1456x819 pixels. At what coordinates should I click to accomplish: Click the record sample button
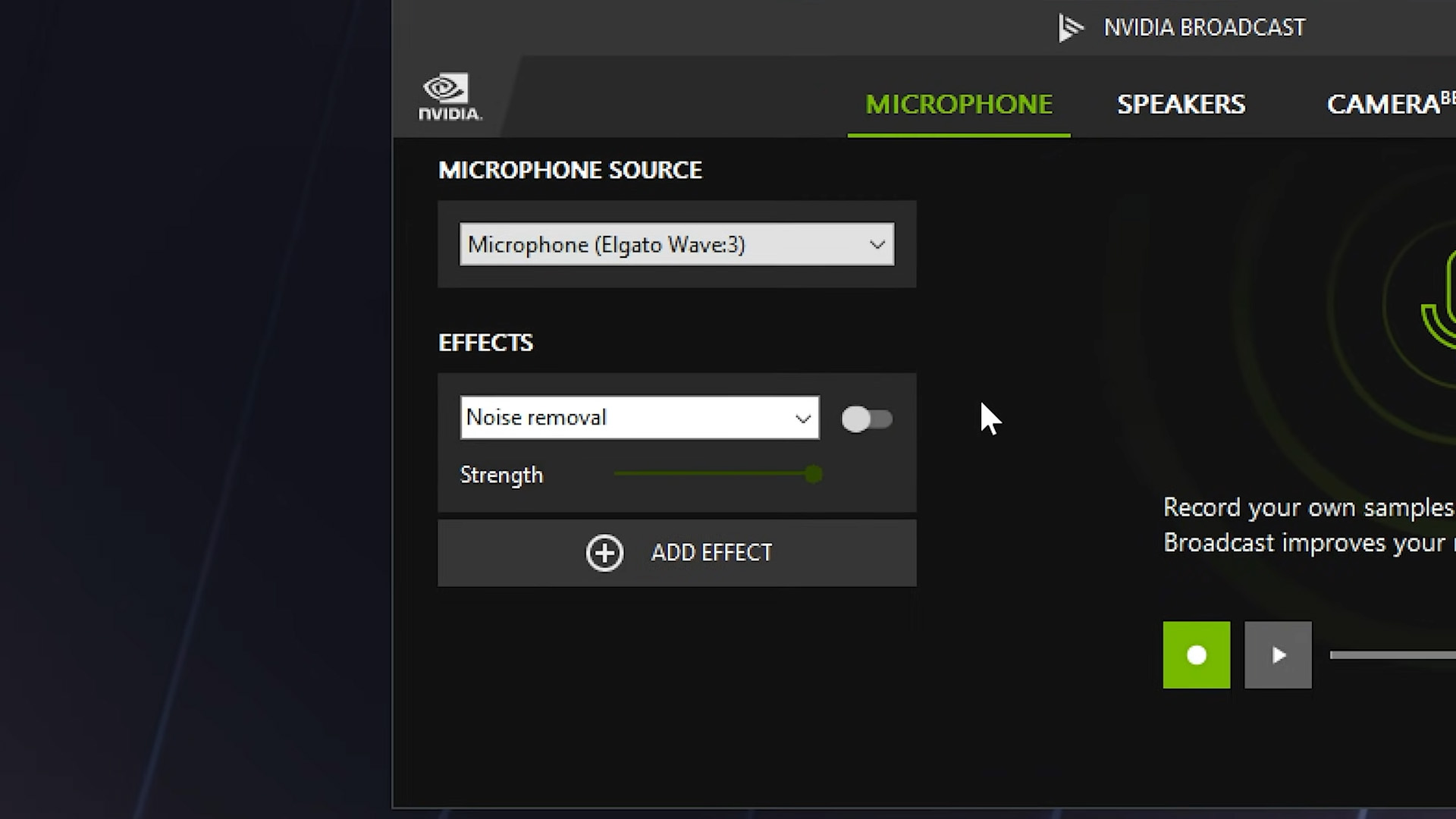click(x=1196, y=654)
